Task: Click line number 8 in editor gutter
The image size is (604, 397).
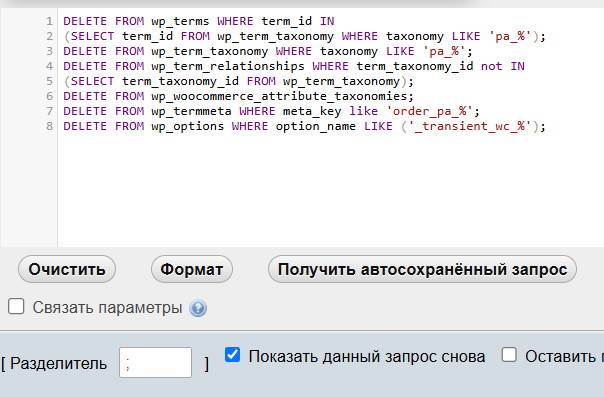Action: click(x=49, y=126)
